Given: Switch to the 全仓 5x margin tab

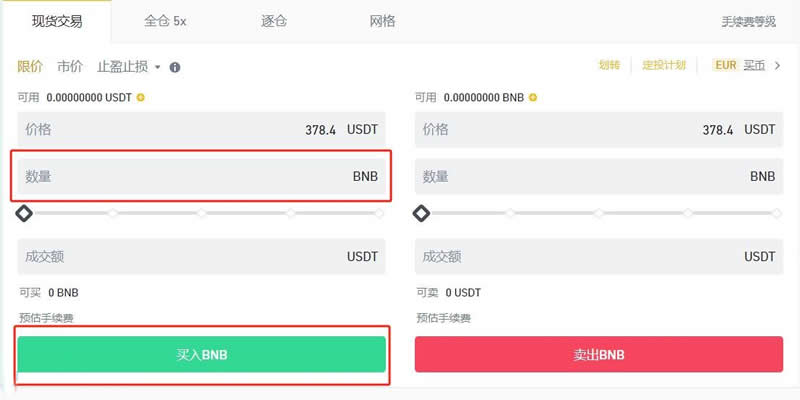Looking at the screenshot, I should point(167,21).
